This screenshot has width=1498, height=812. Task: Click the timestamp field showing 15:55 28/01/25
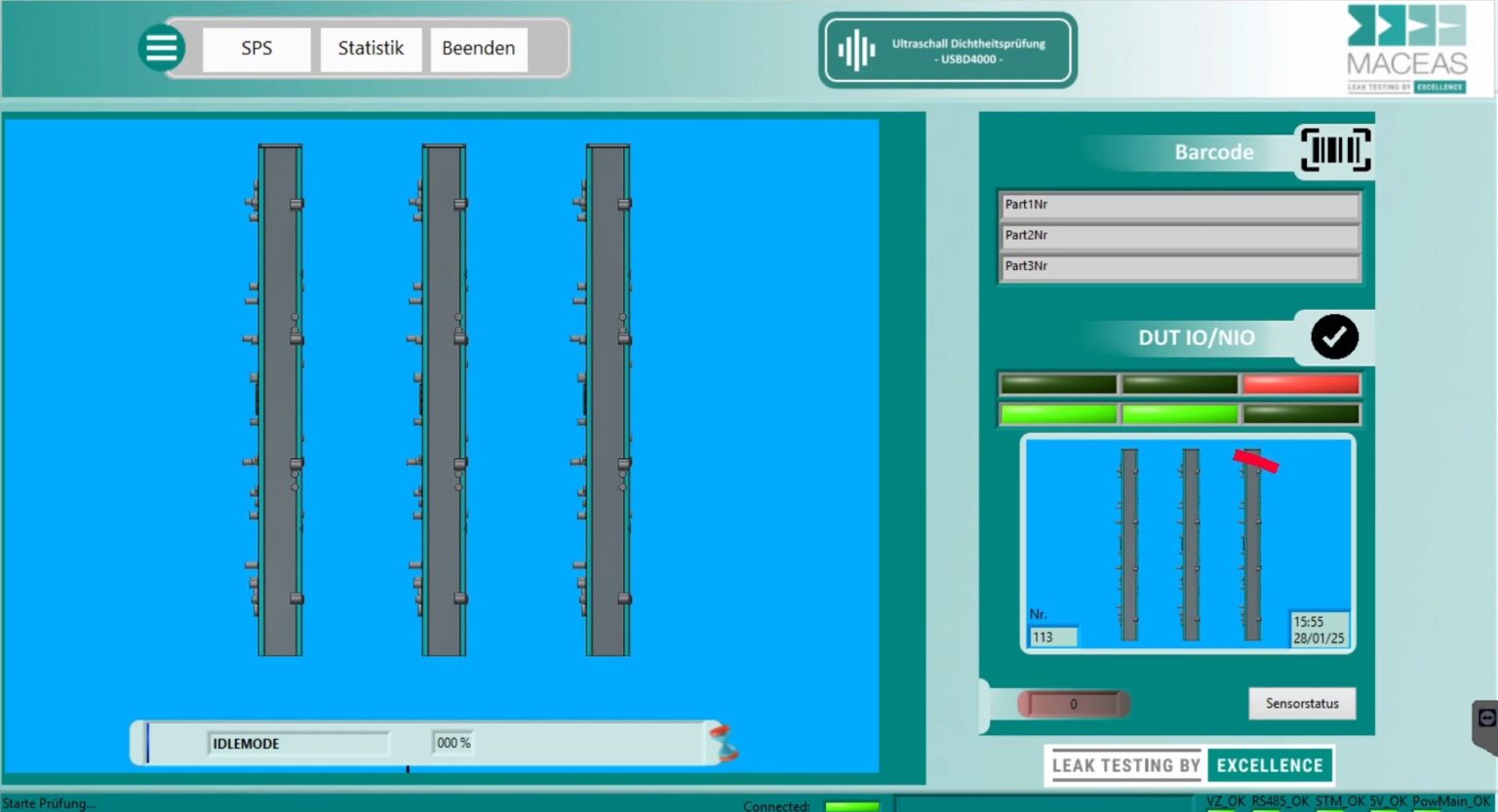click(x=1319, y=629)
